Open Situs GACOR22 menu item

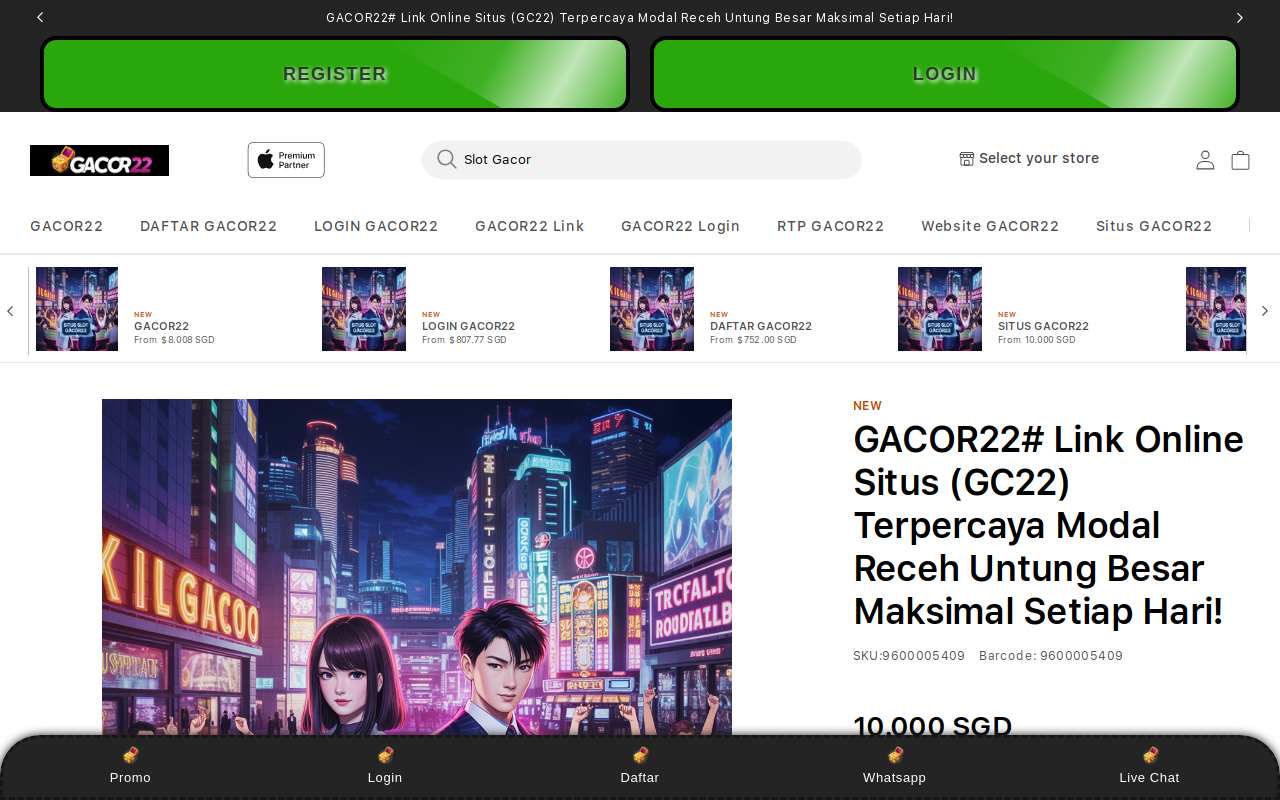(1154, 226)
